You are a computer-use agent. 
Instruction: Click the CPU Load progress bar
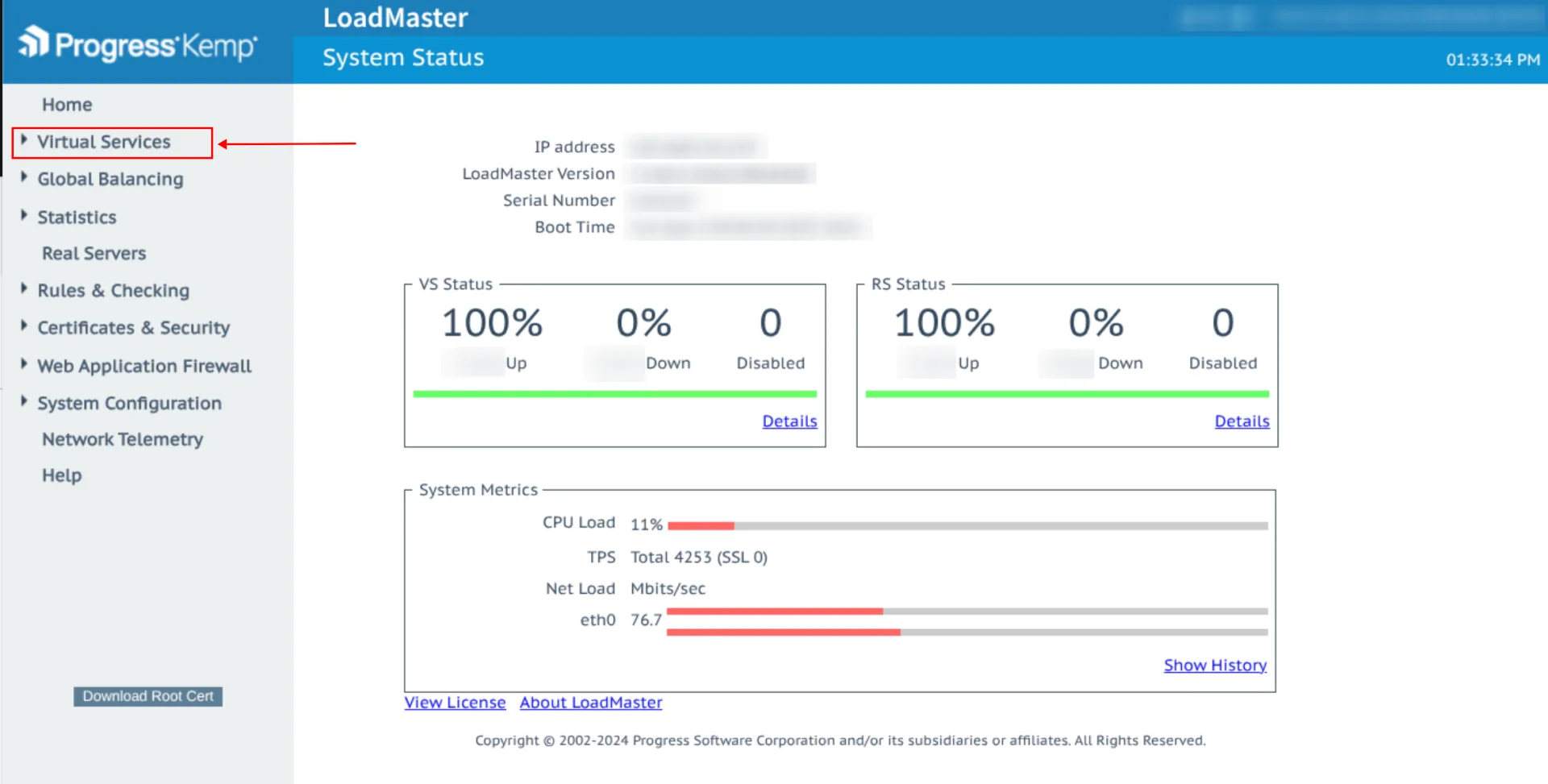[967, 526]
